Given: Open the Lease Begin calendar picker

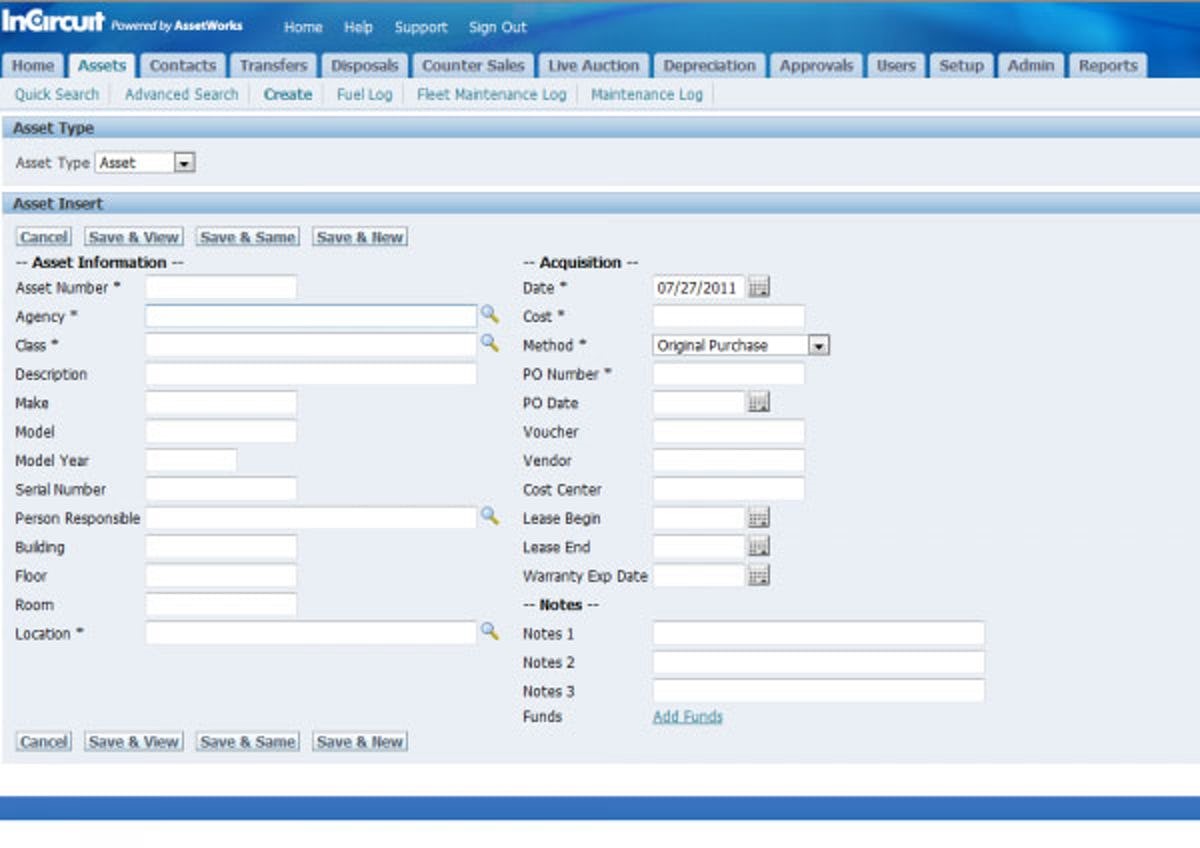Looking at the screenshot, I should tap(759, 517).
